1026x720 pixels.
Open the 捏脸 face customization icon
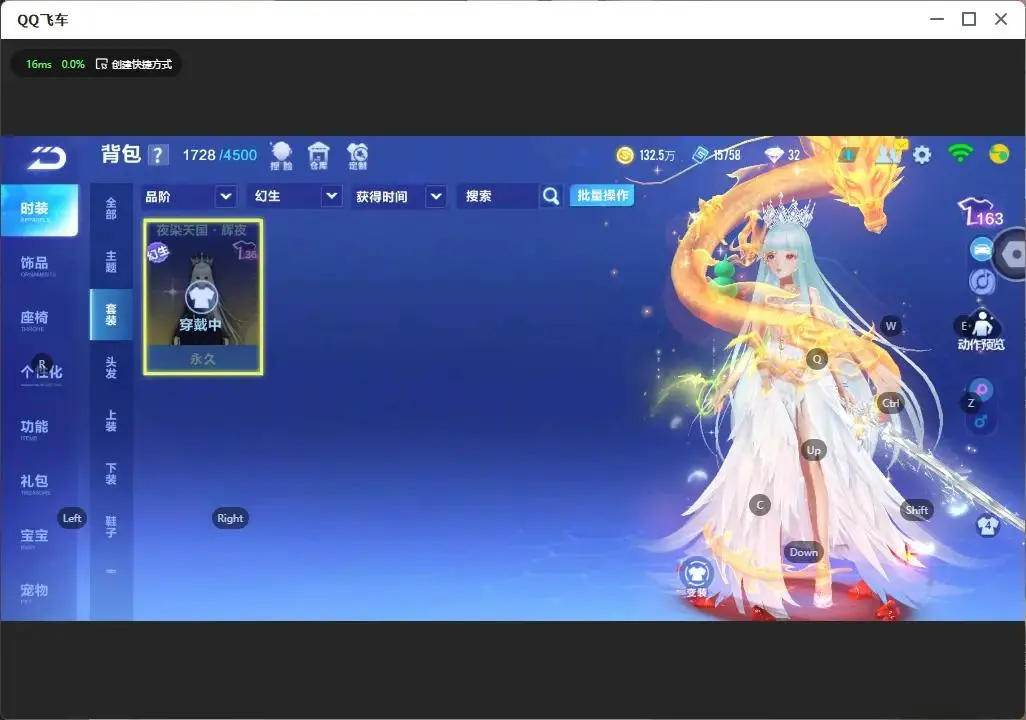pos(281,156)
